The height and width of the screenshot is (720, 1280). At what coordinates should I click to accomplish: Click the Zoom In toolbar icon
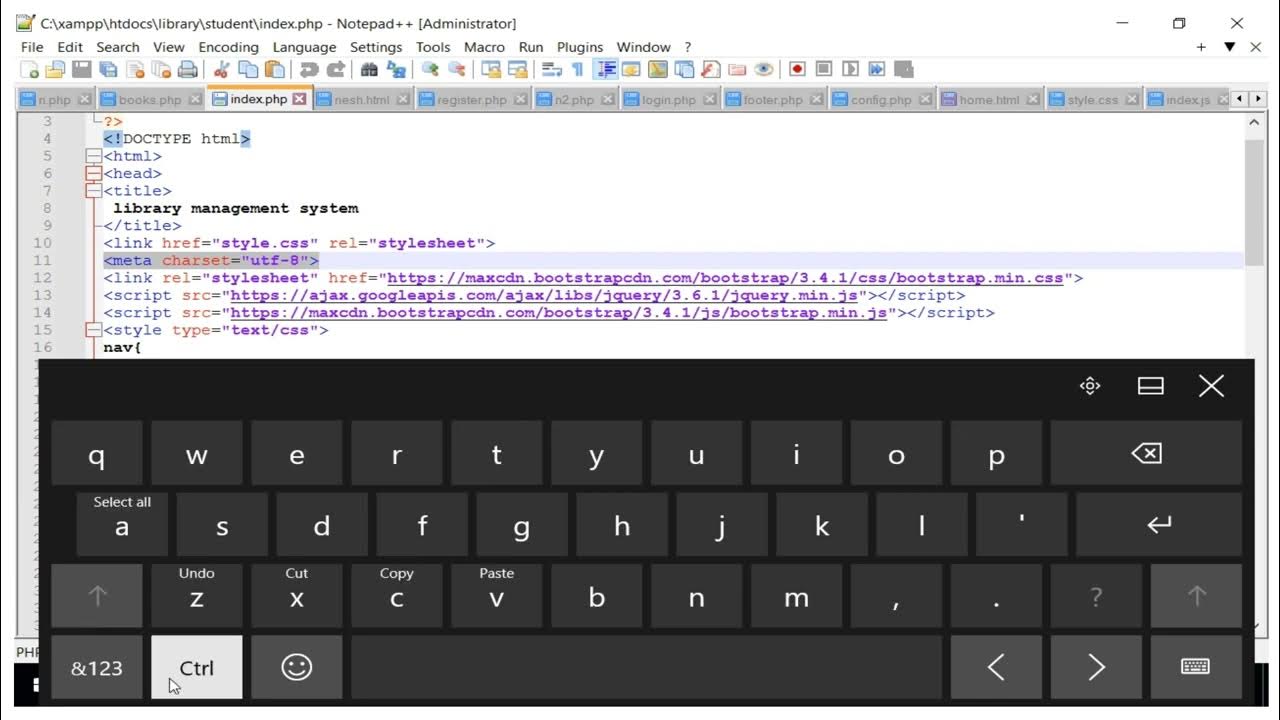click(430, 69)
